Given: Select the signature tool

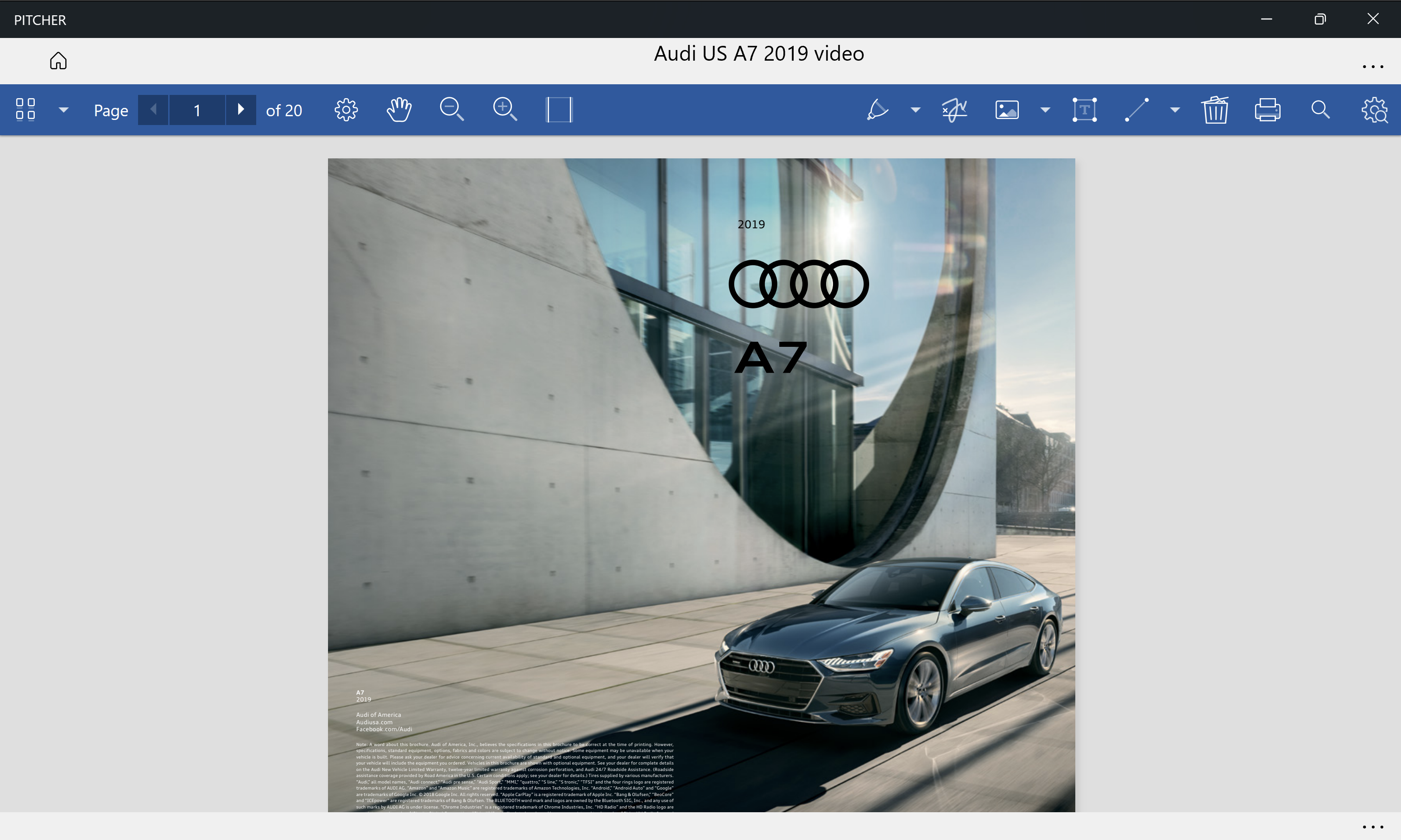Looking at the screenshot, I should coord(954,110).
